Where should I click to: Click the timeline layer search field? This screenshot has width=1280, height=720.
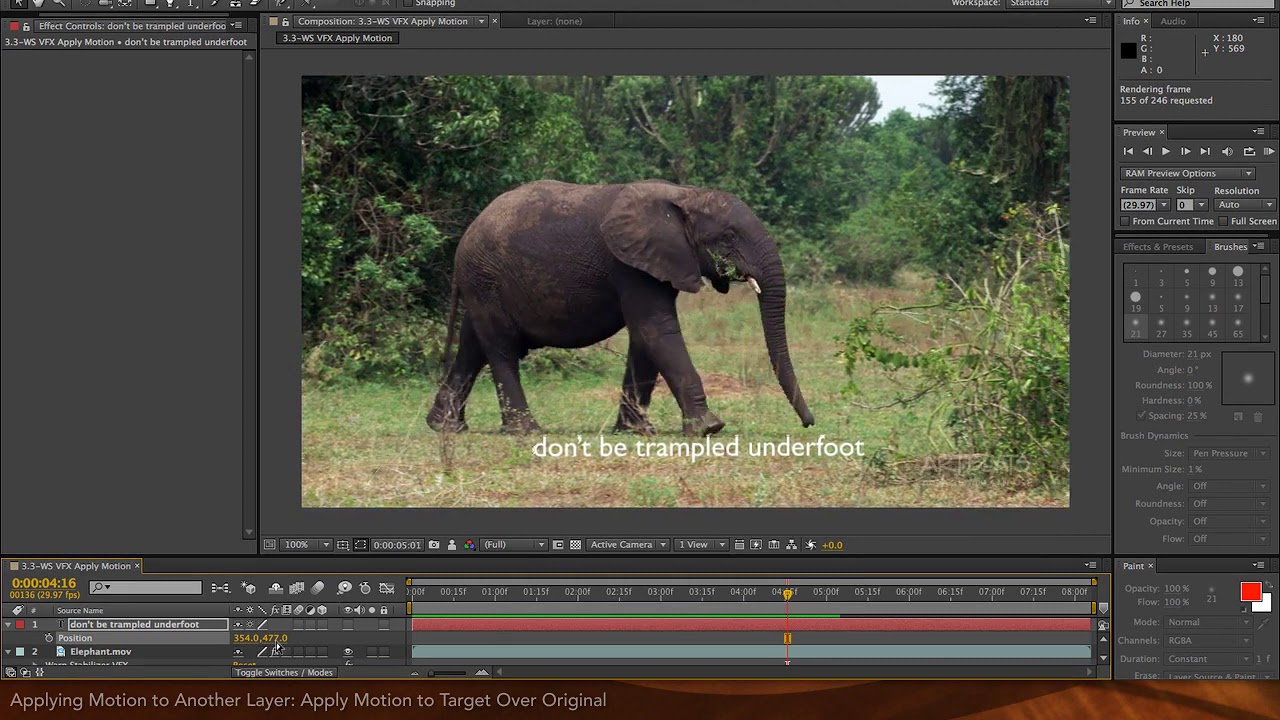click(146, 588)
